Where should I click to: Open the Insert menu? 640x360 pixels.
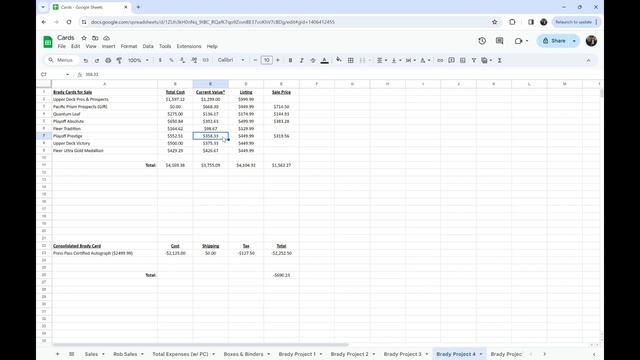pyautogui.click(x=109, y=47)
